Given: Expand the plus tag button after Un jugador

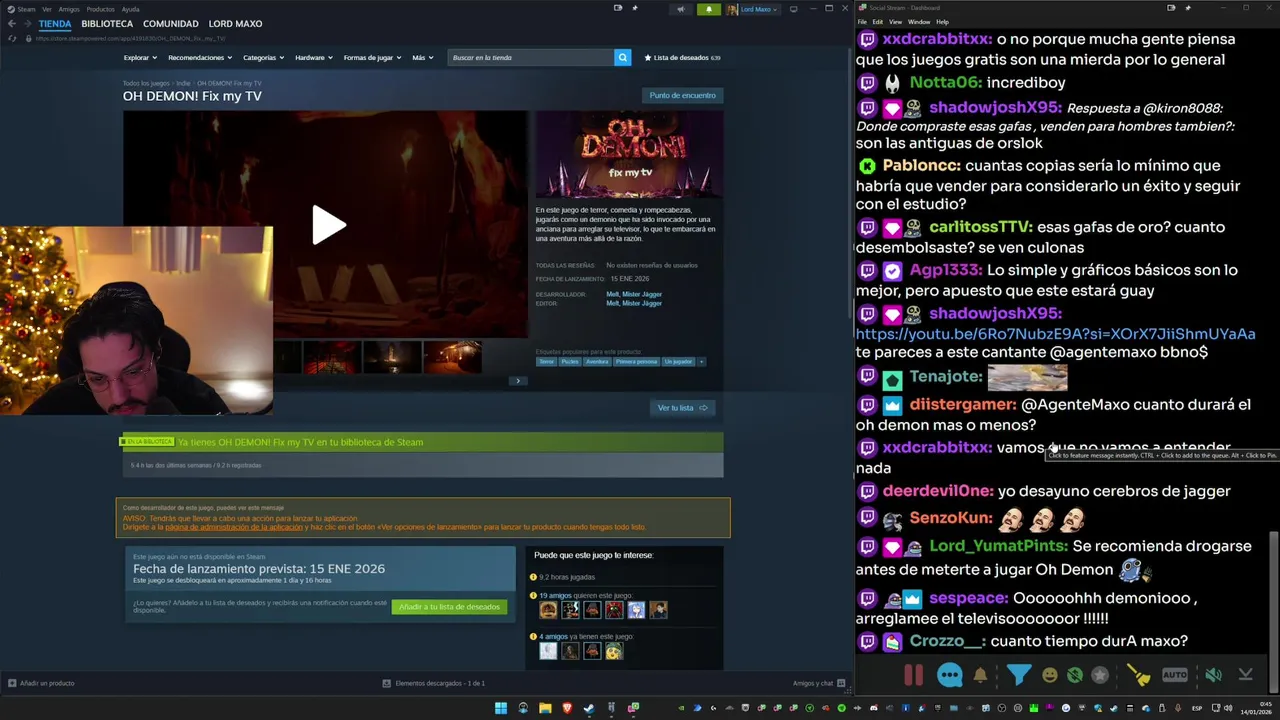Looking at the screenshot, I should [701, 362].
